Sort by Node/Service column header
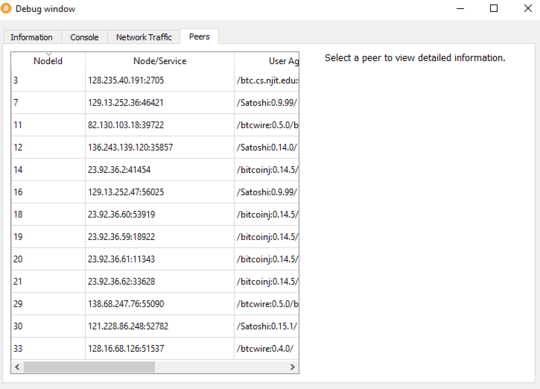 pyautogui.click(x=160, y=61)
